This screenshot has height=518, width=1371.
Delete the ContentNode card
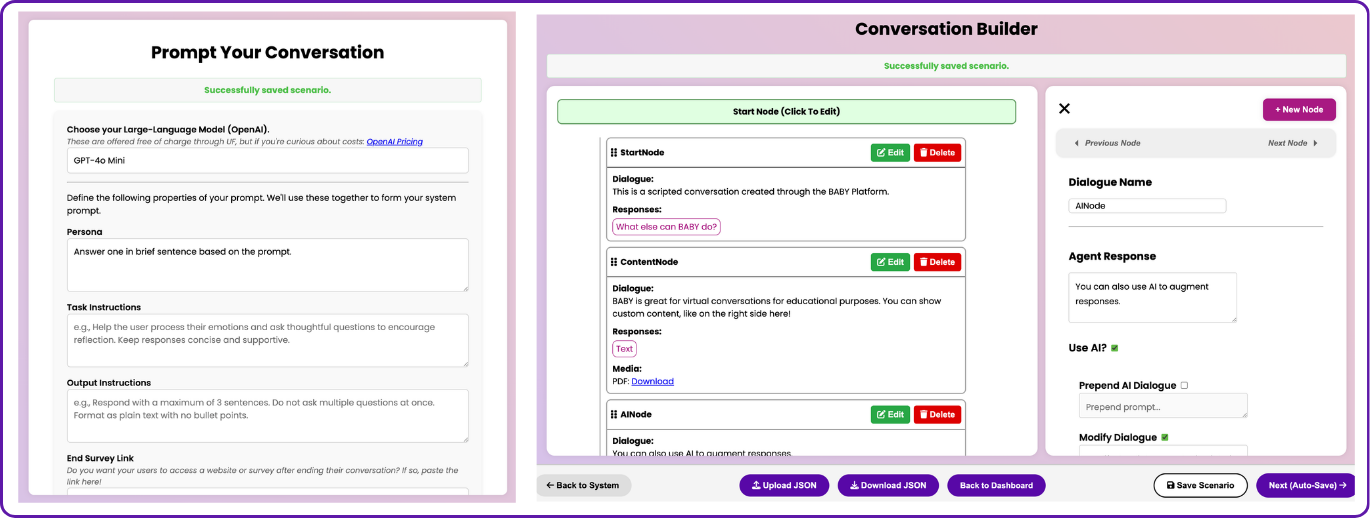tap(937, 262)
